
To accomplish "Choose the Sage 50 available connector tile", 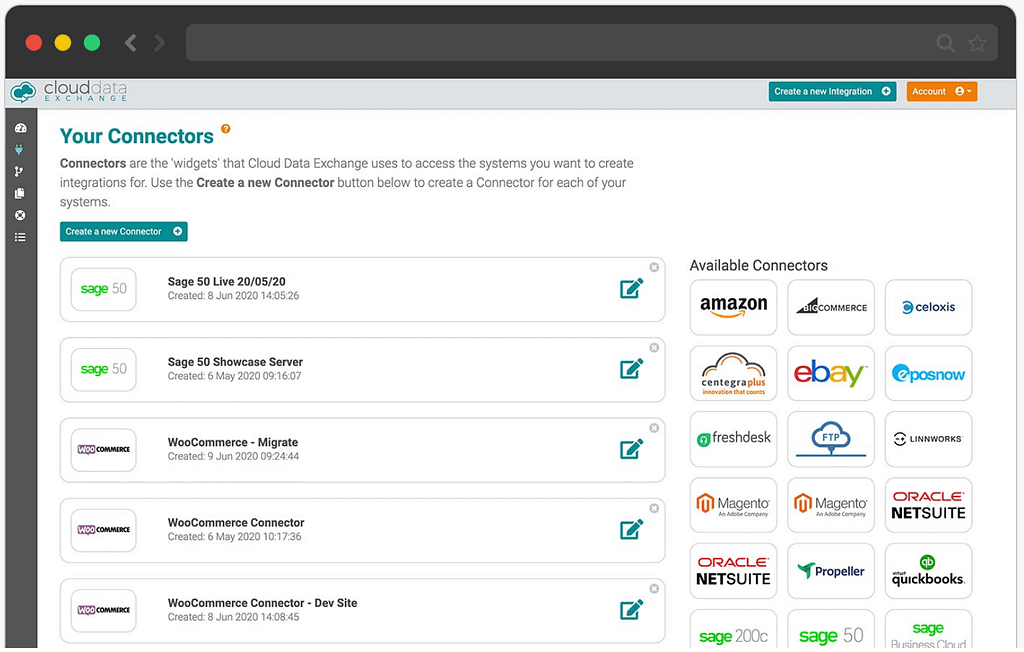I will tap(831, 630).
